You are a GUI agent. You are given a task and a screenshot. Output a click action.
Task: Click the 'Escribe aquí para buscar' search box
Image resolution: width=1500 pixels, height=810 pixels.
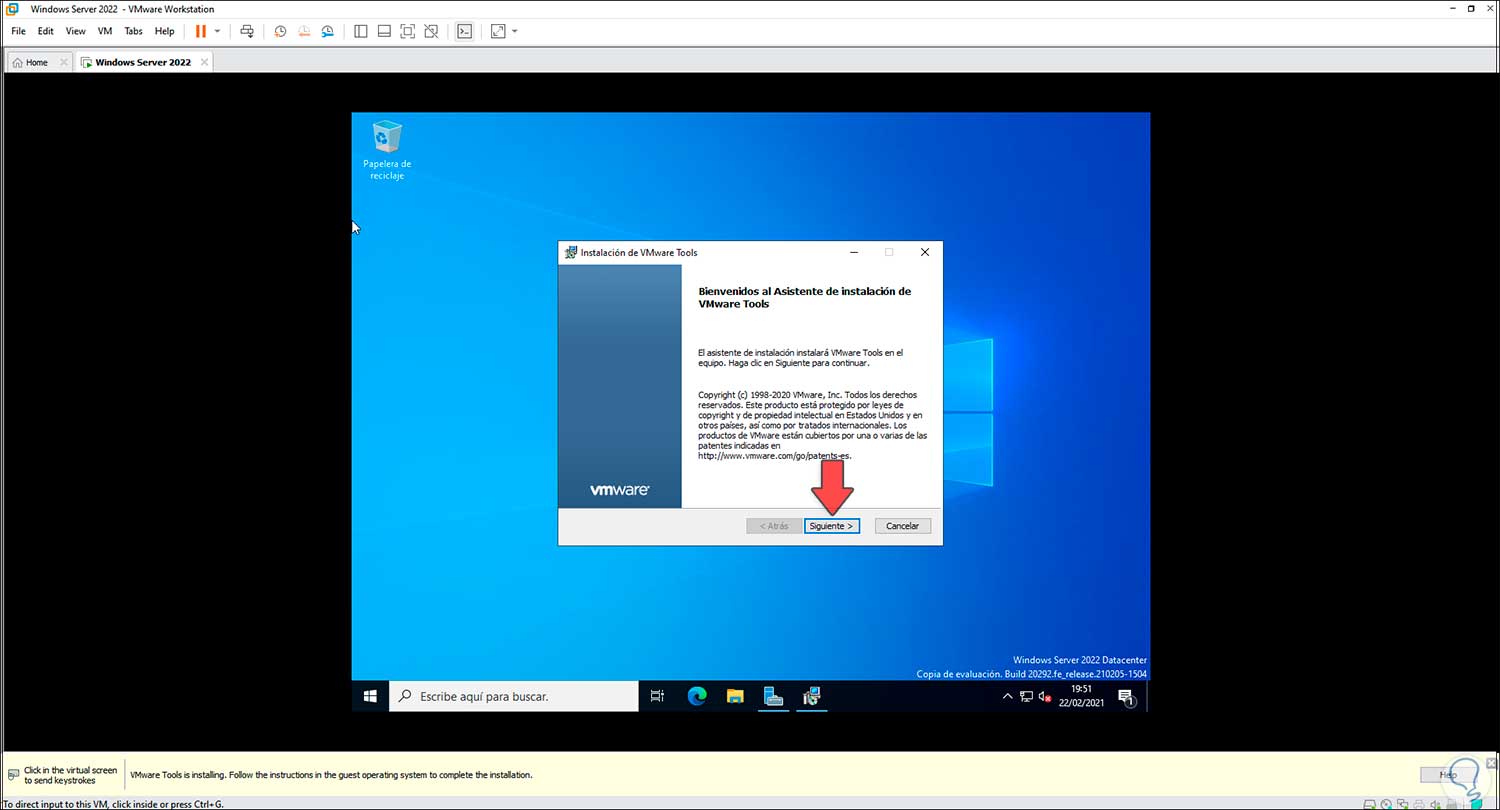tap(513, 696)
